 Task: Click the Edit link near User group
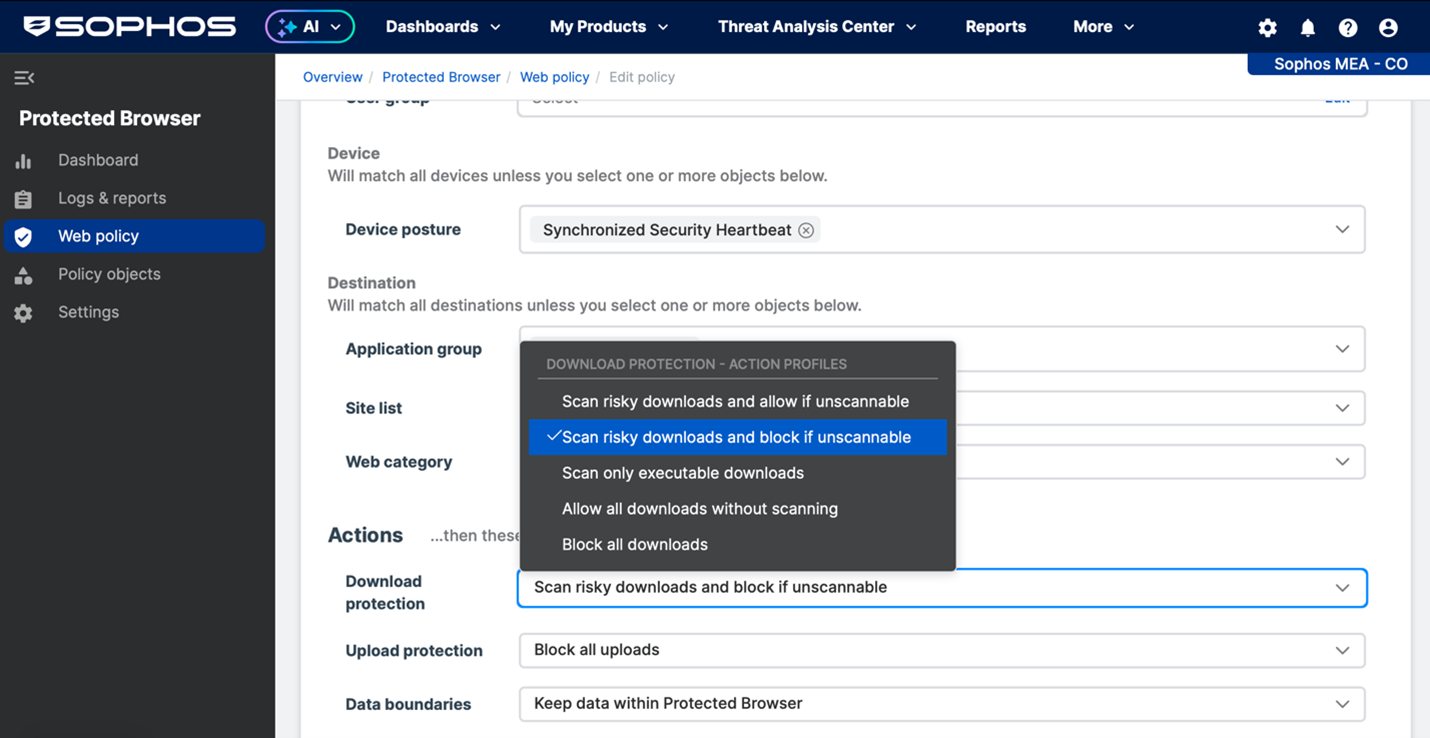coord(1337,98)
